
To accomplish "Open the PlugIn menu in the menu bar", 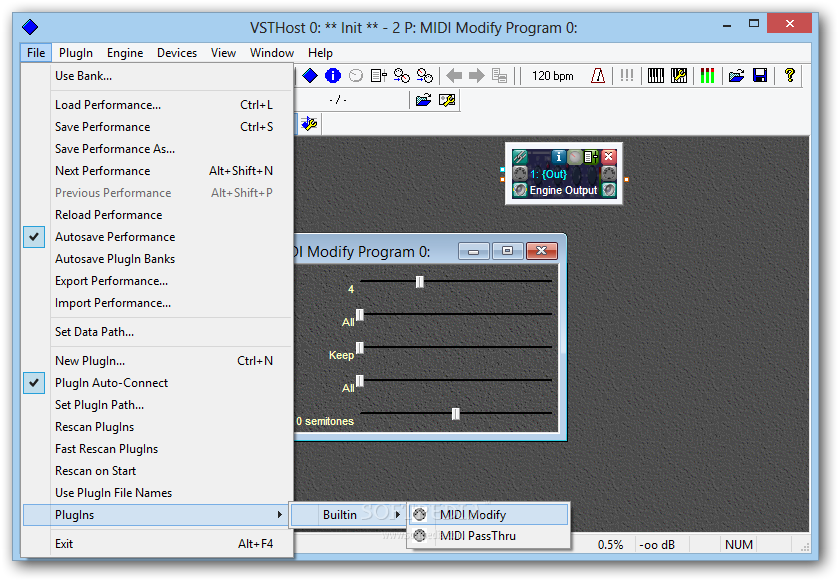I will click(x=76, y=53).
